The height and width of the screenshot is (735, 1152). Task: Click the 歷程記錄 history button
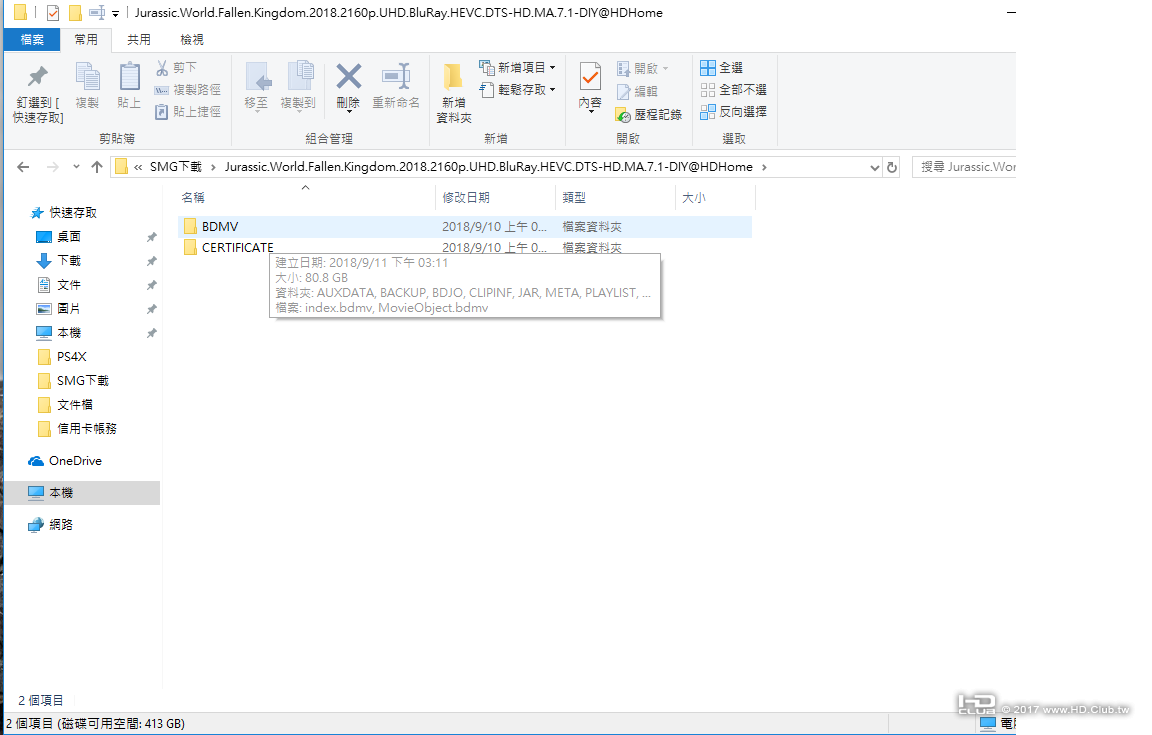click(649, 115)
